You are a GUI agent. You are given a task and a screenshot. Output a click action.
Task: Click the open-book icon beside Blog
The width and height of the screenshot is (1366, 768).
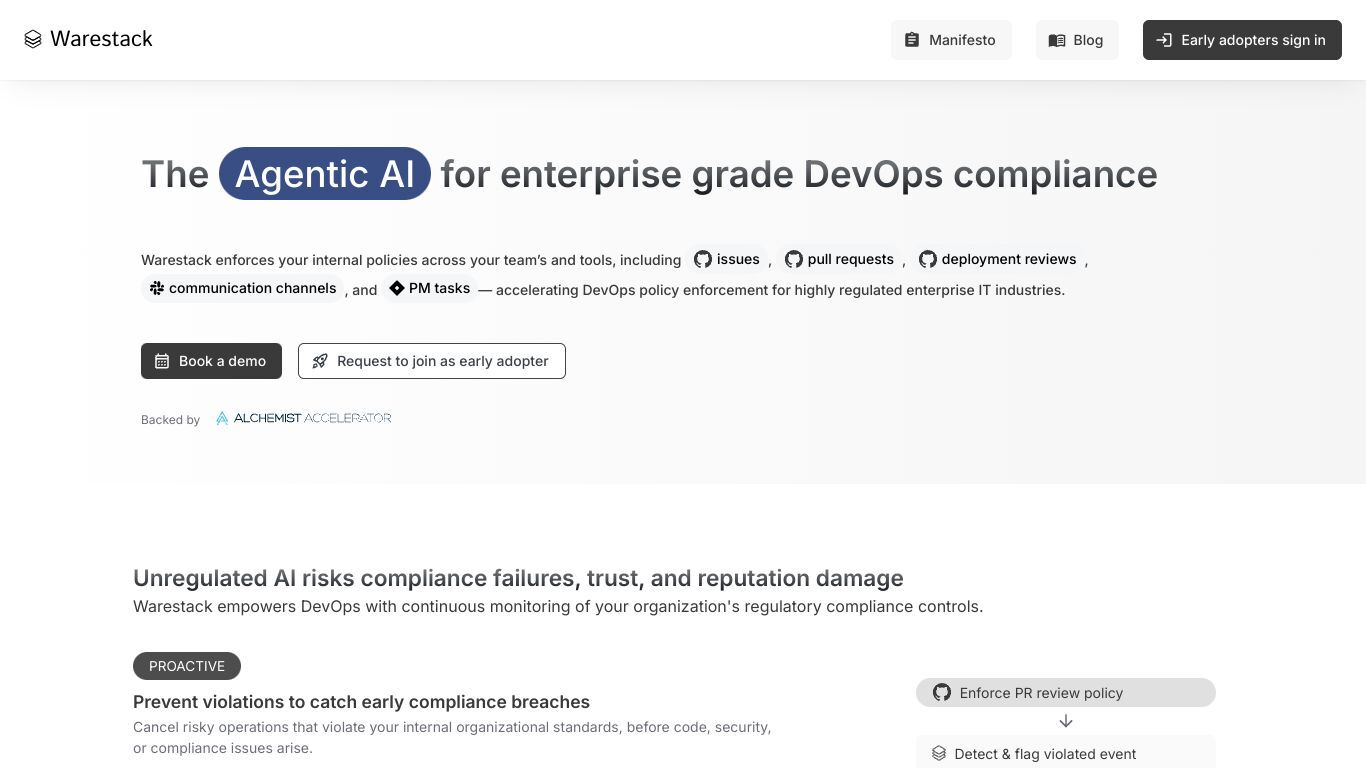pyautogui.click(x=1057, y=40)
